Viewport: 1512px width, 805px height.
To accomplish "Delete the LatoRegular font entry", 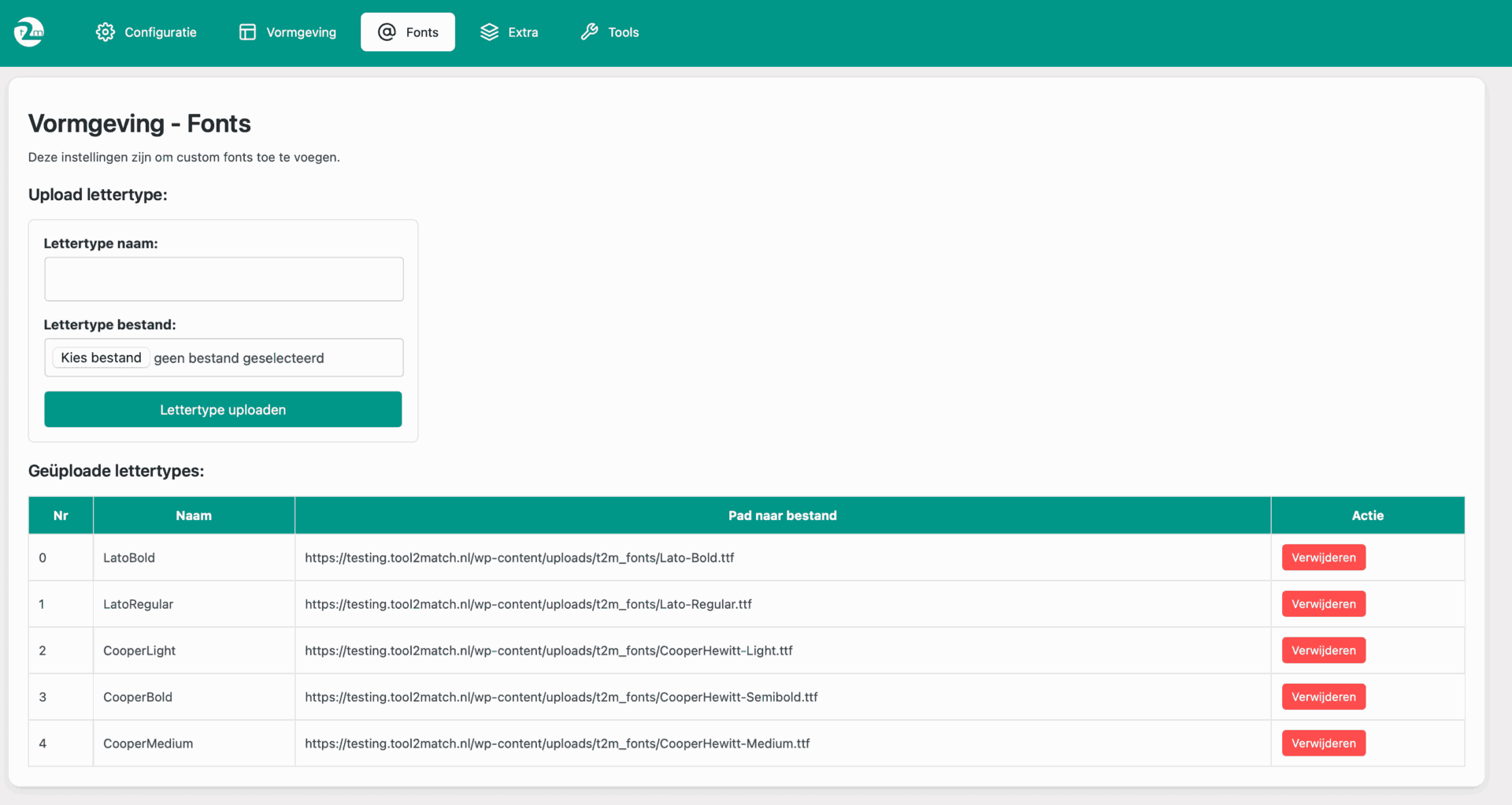I will click(x=1323, y=604).
